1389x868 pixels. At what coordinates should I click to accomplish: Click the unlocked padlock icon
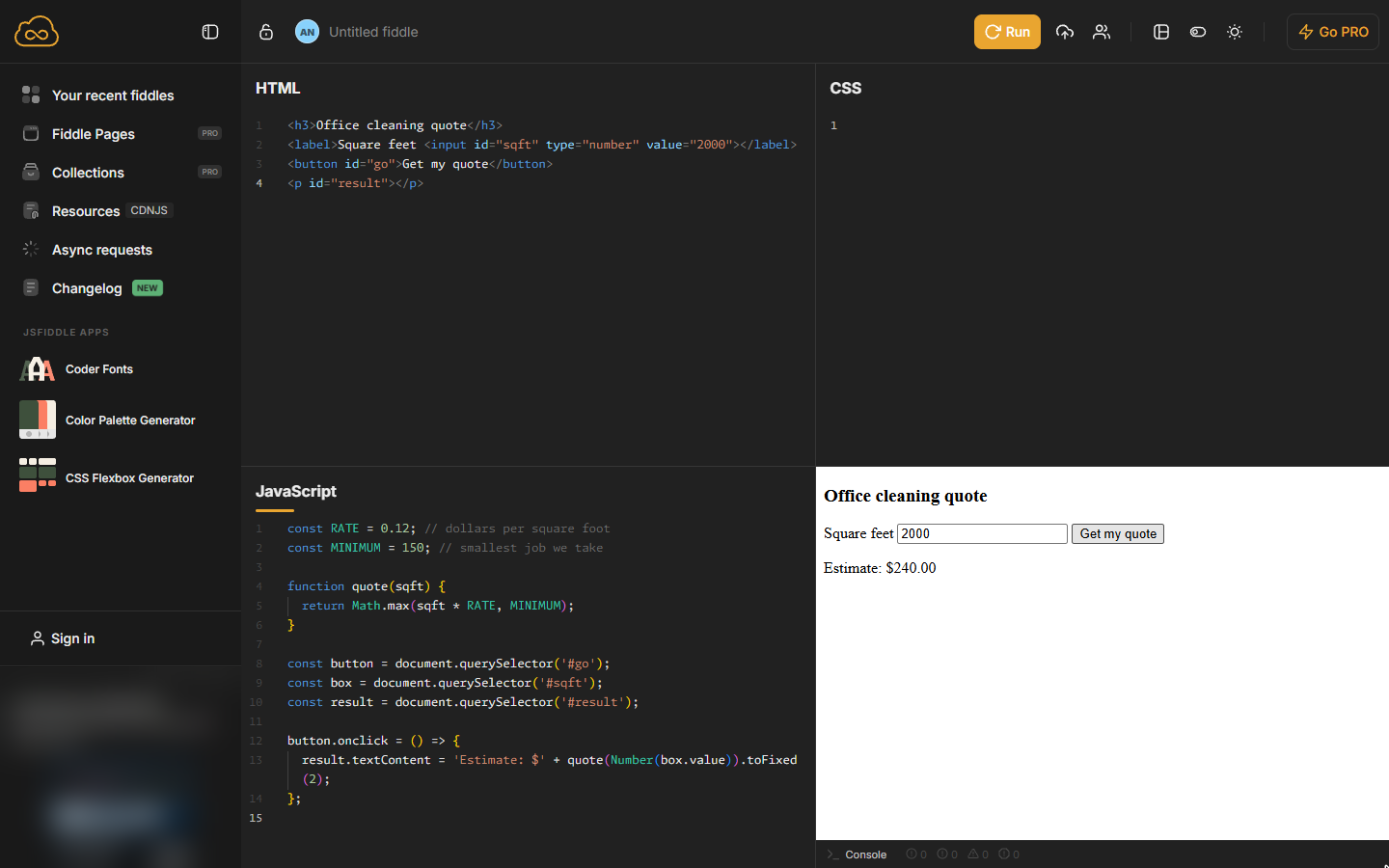point(266,32)
